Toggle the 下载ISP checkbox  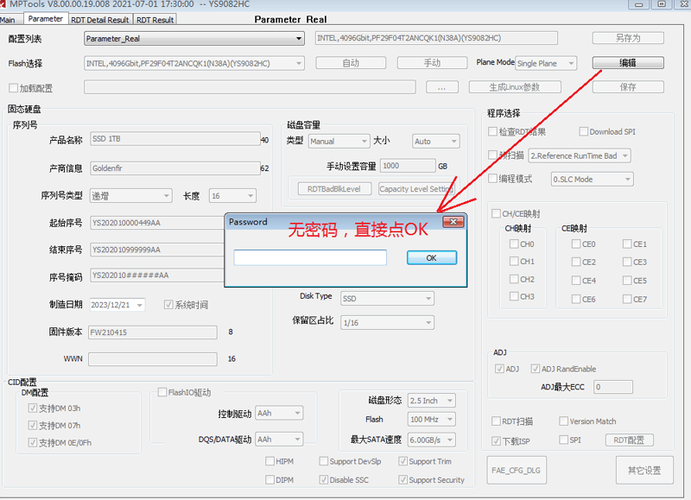pyautogui.click(x=496, y=441)
